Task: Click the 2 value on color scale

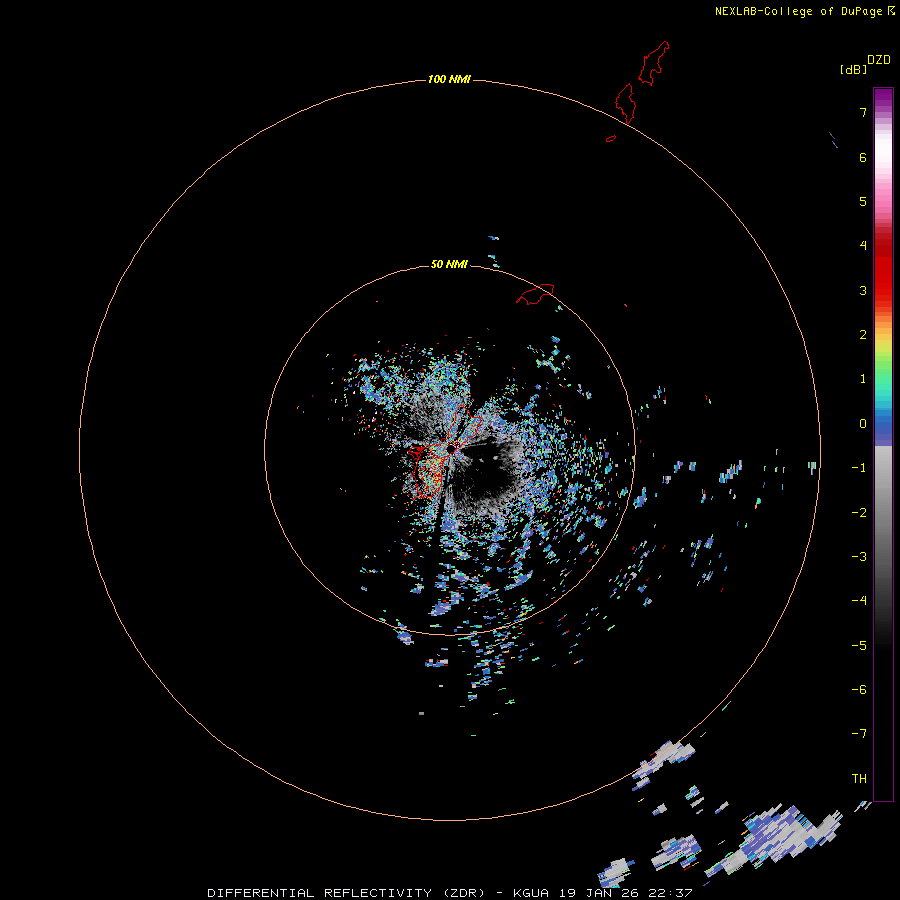Action: [x=863, y=335]
